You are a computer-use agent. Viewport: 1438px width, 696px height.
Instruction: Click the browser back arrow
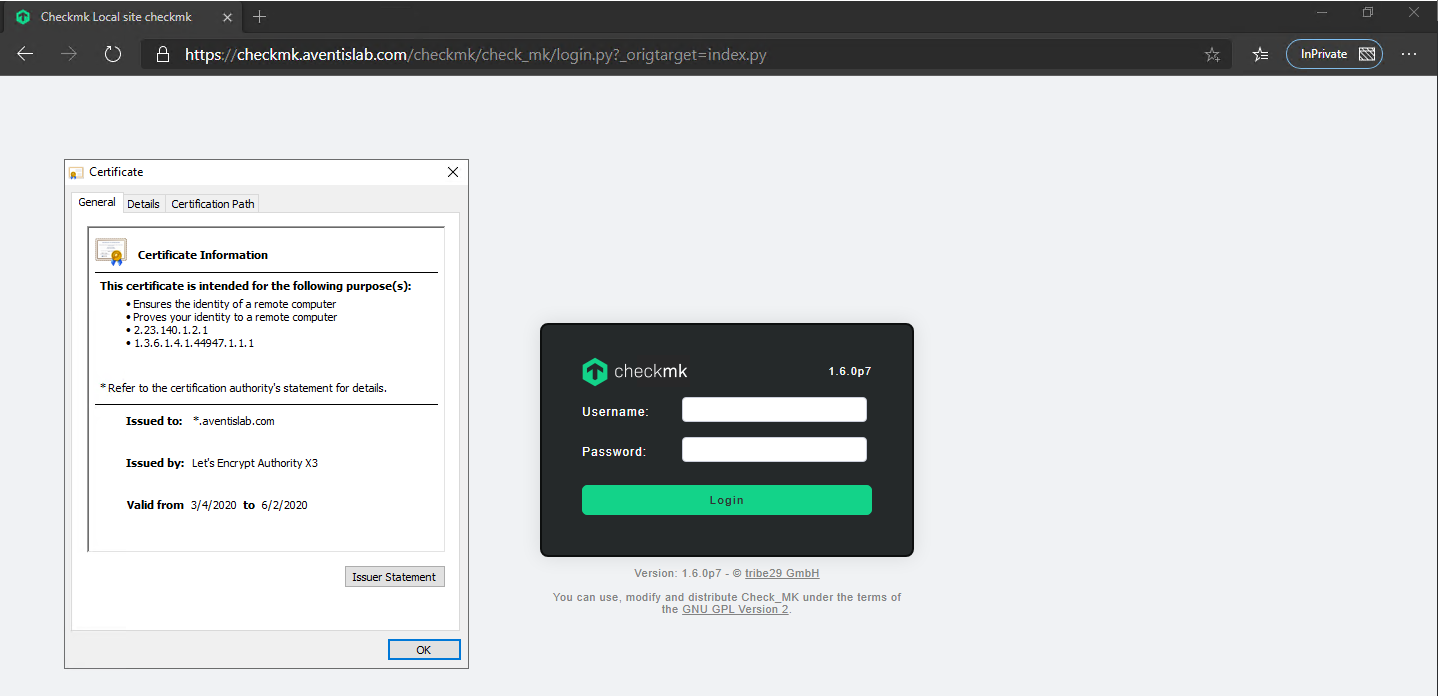25,54
